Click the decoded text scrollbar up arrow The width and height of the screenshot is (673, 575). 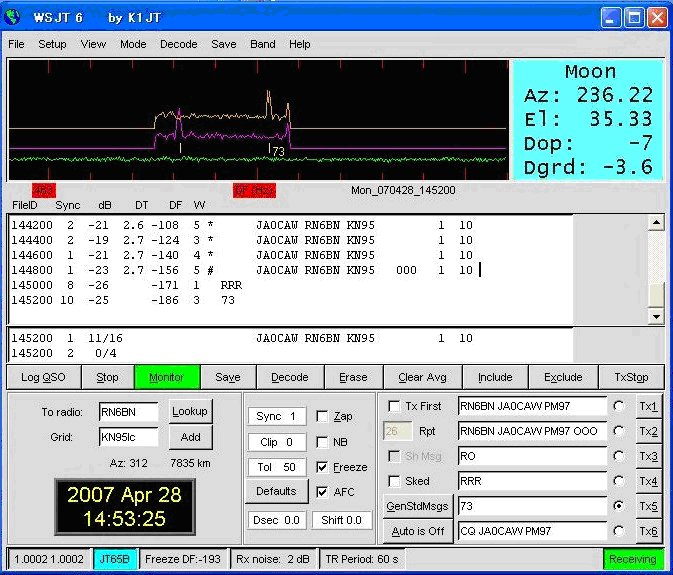pyautogui.click(x=656, y=223)
